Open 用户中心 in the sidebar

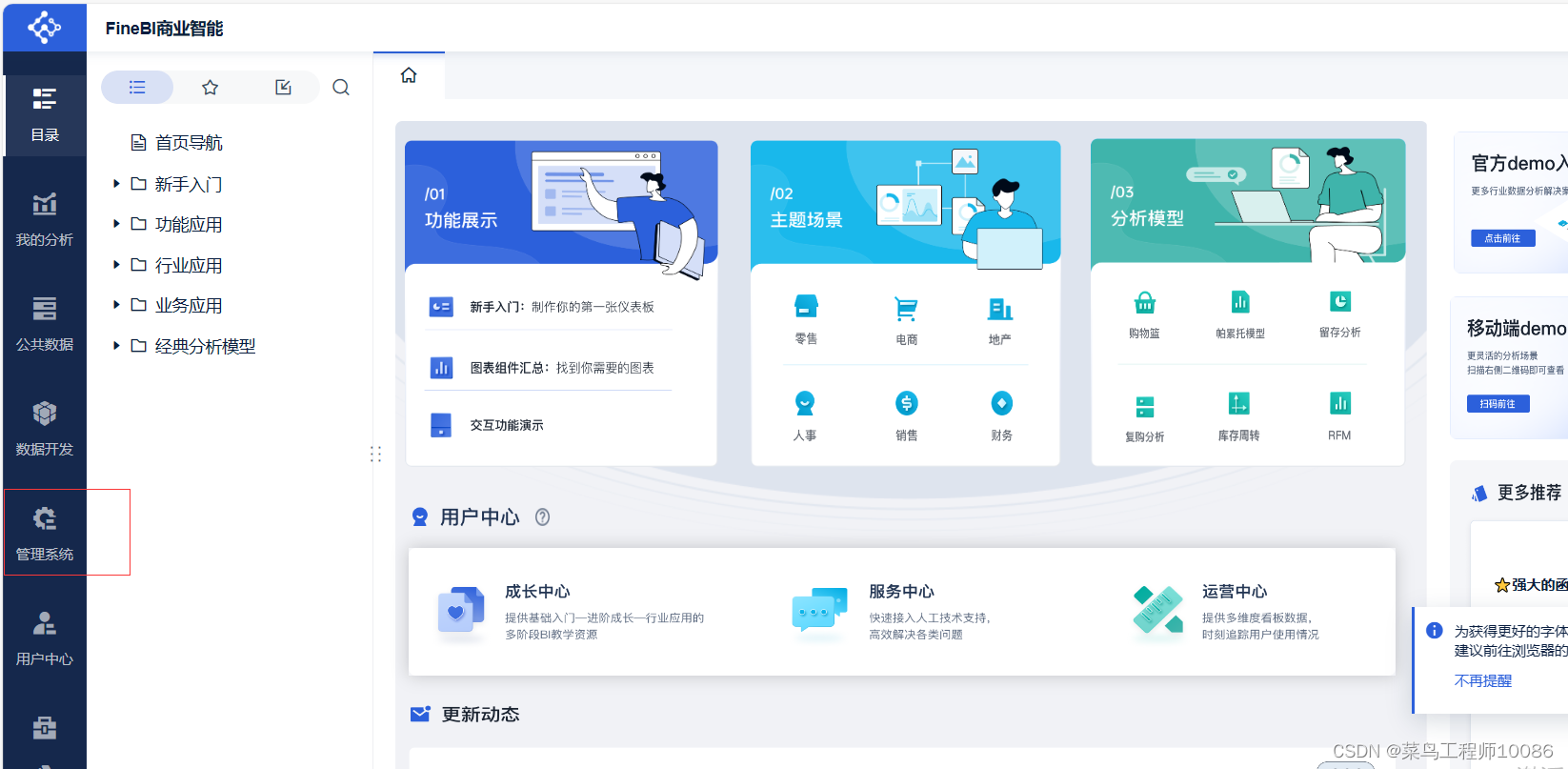(x=45, y=638)
